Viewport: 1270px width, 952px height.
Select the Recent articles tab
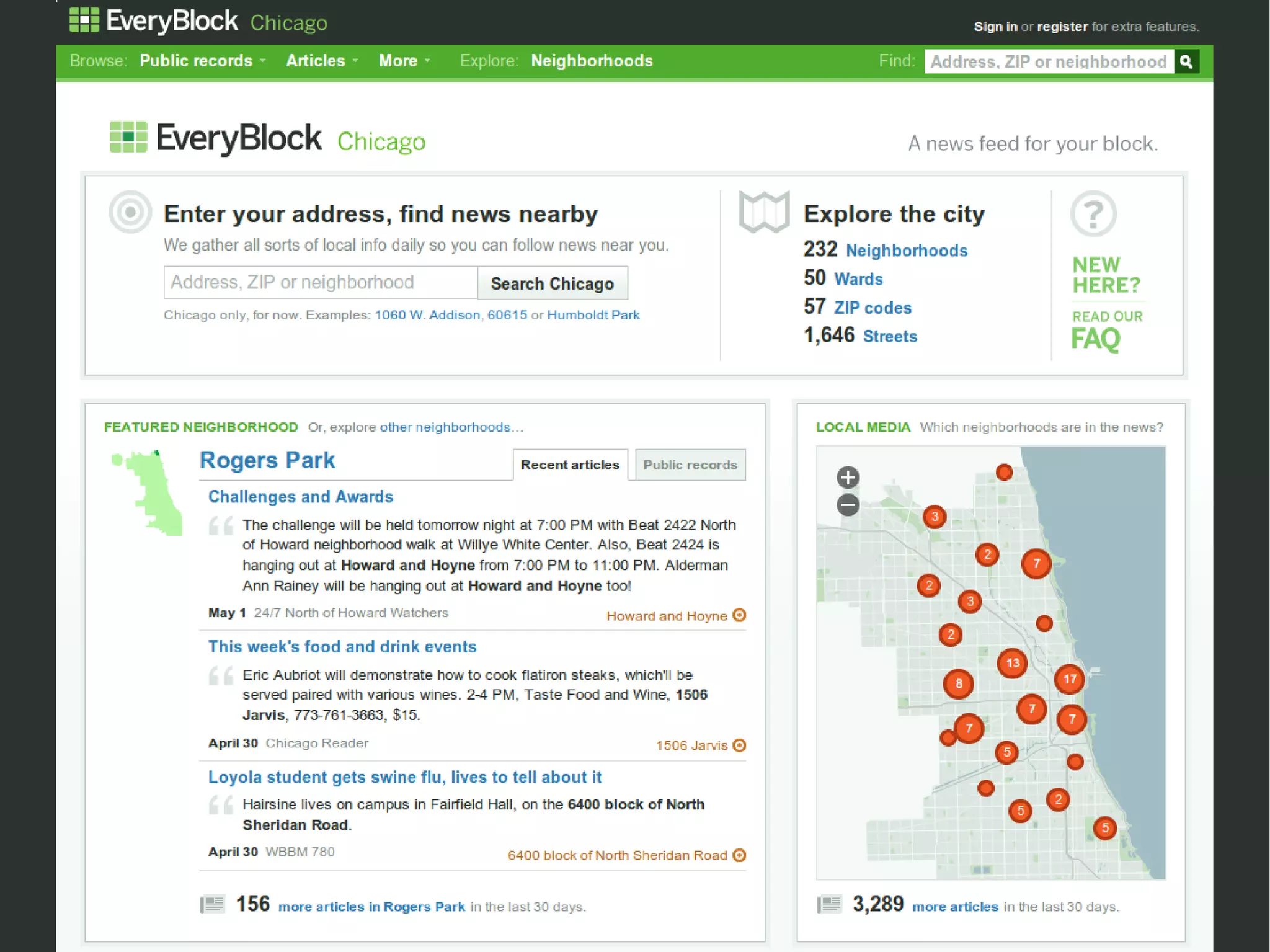point(570,465)
